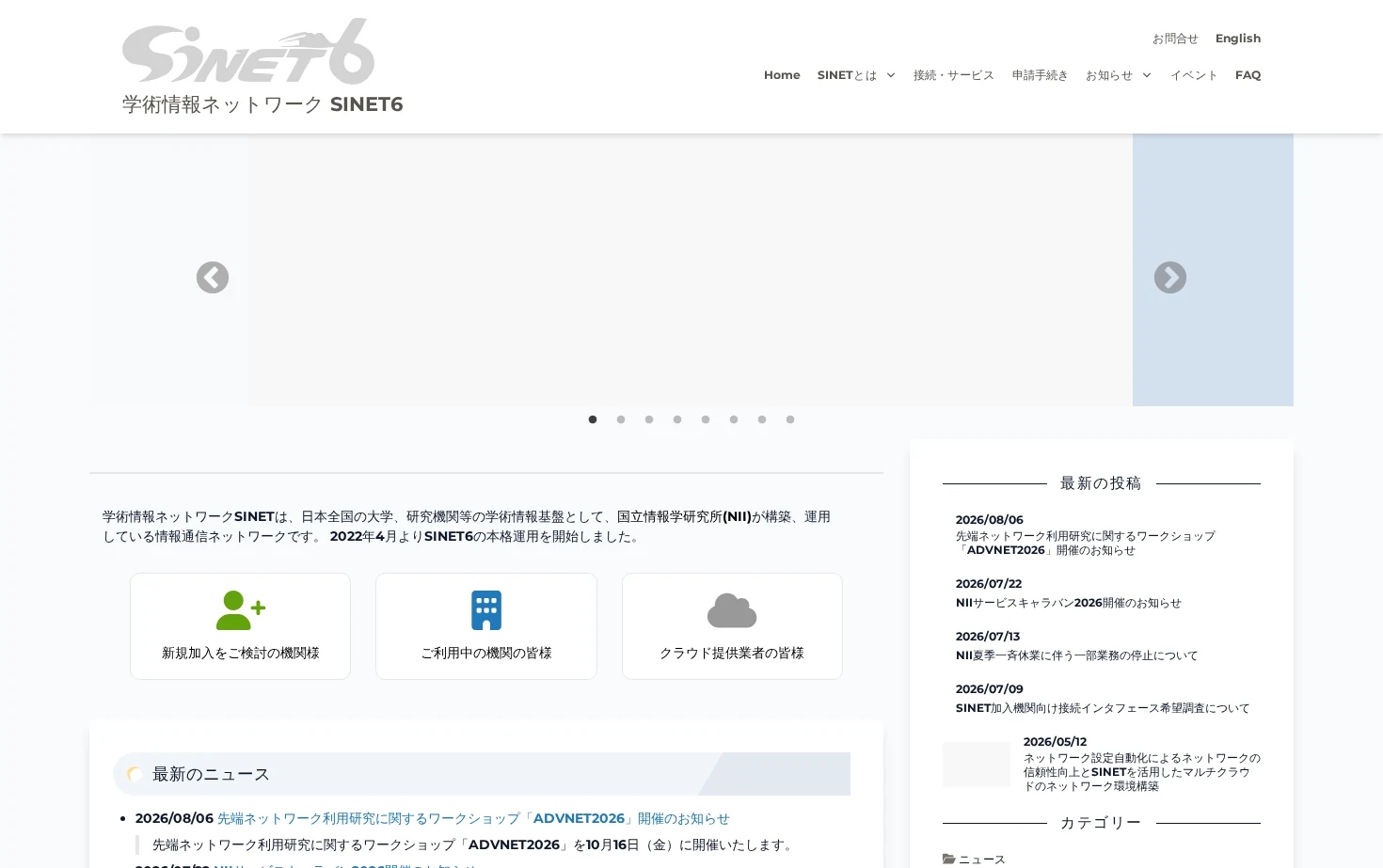
Task: Open the 接続・サービス menu item
Action: (954, 75)
